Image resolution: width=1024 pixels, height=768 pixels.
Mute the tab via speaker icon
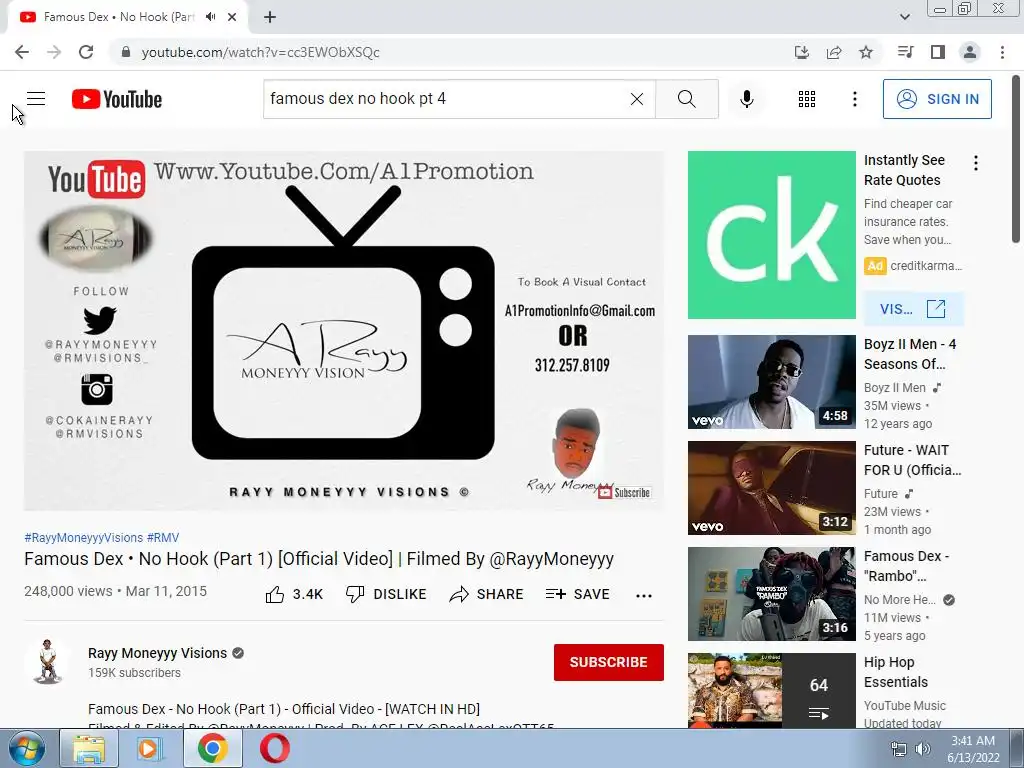click(x=210, y=17)
